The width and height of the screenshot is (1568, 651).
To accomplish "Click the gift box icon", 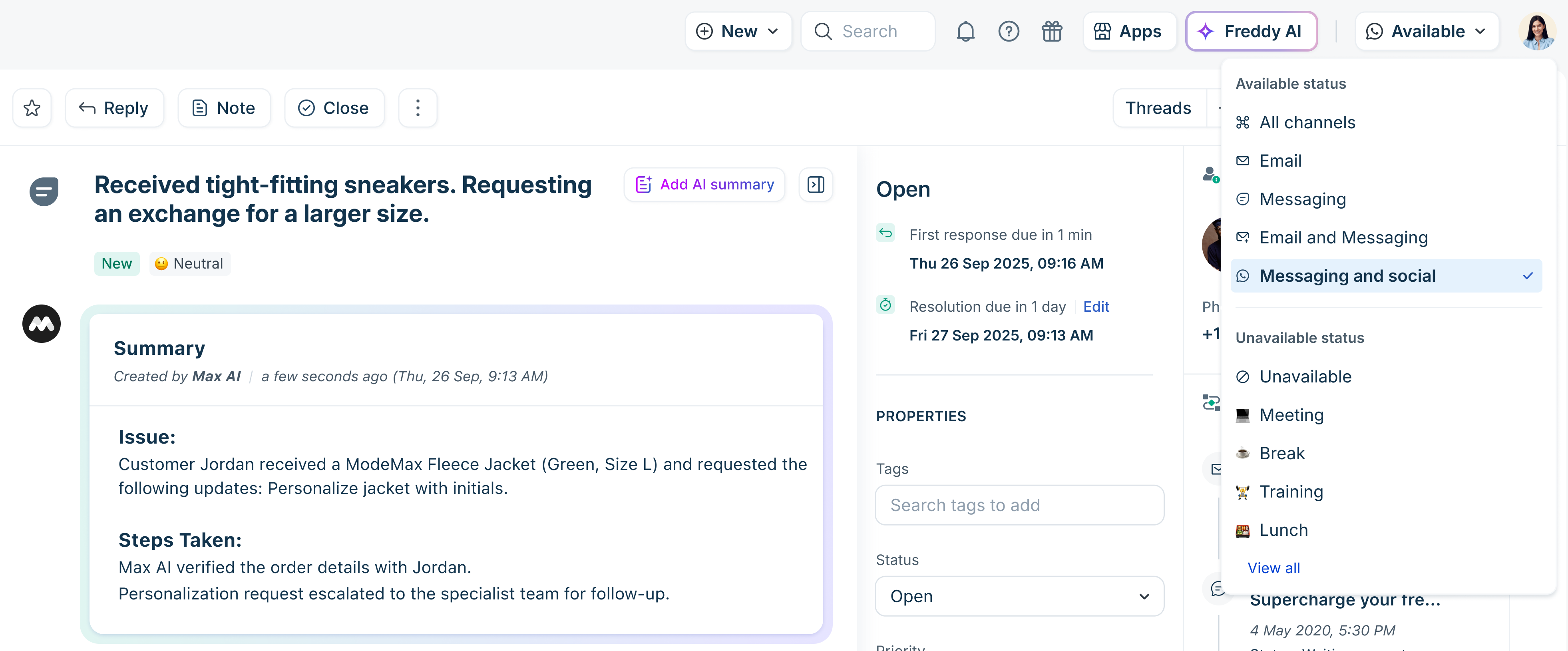I will [x=1052, y=31].
